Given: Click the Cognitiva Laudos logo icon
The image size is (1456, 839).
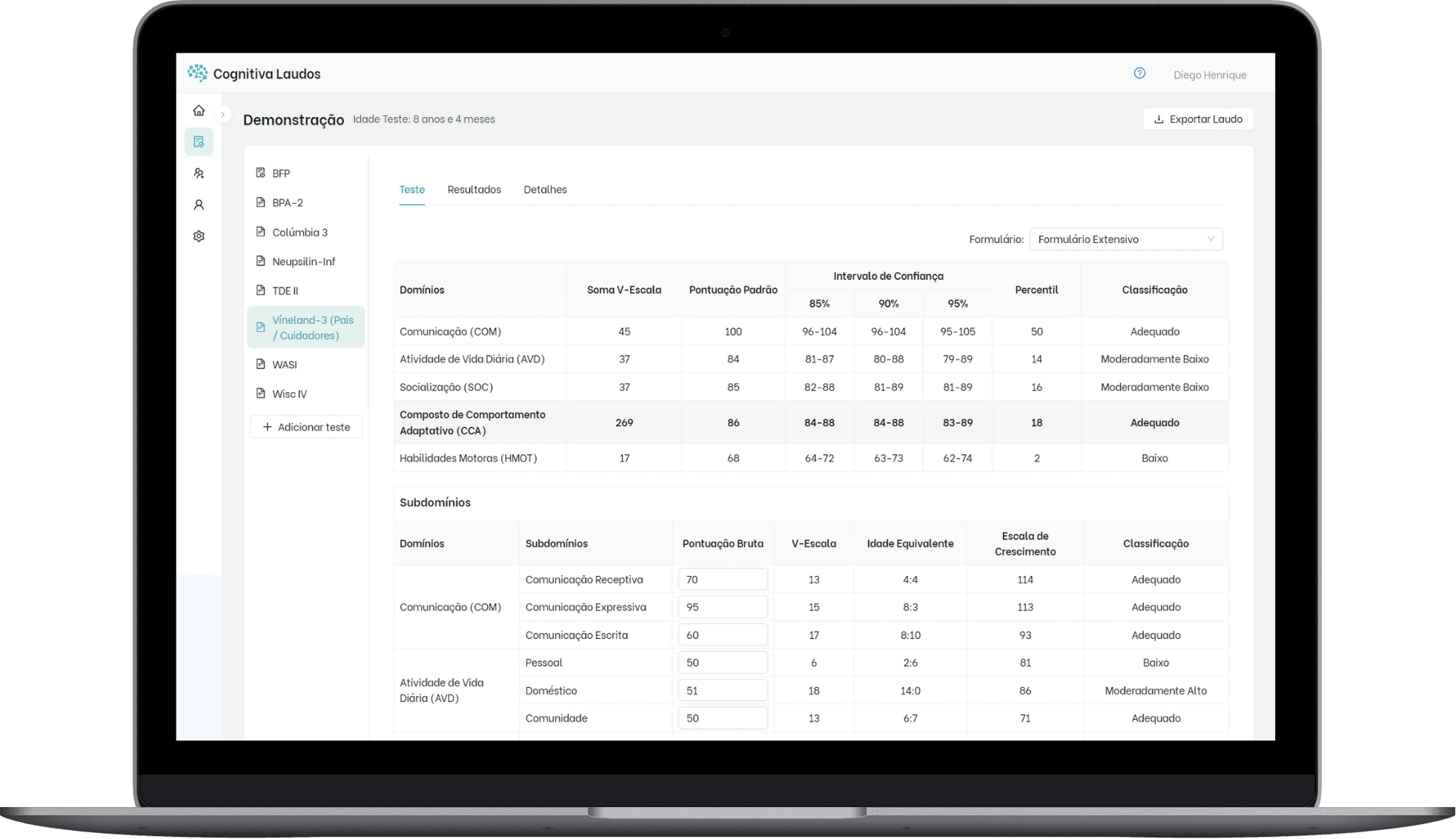Looking at the screenshot, I should (197, 73).
